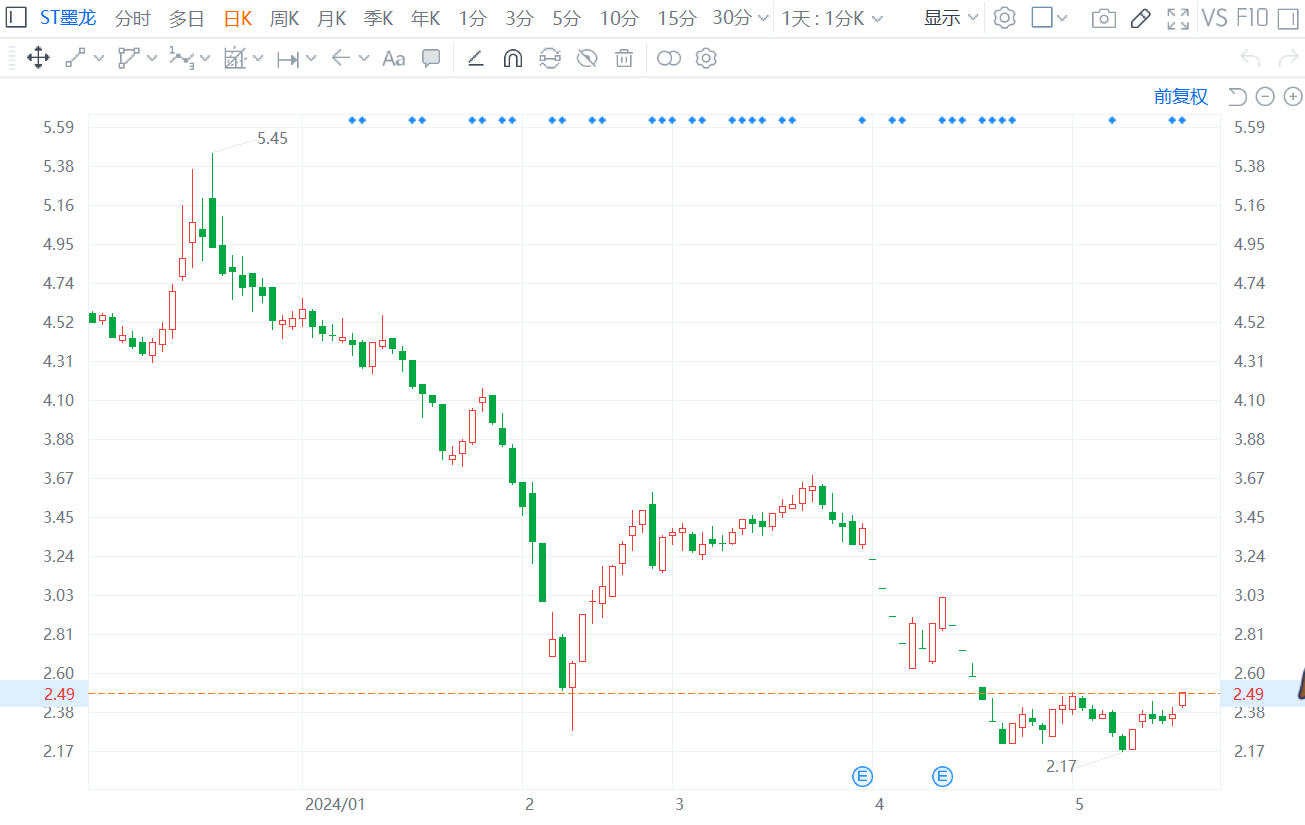
Task: Click the first E event marker near April
Action: coord(863,775)
